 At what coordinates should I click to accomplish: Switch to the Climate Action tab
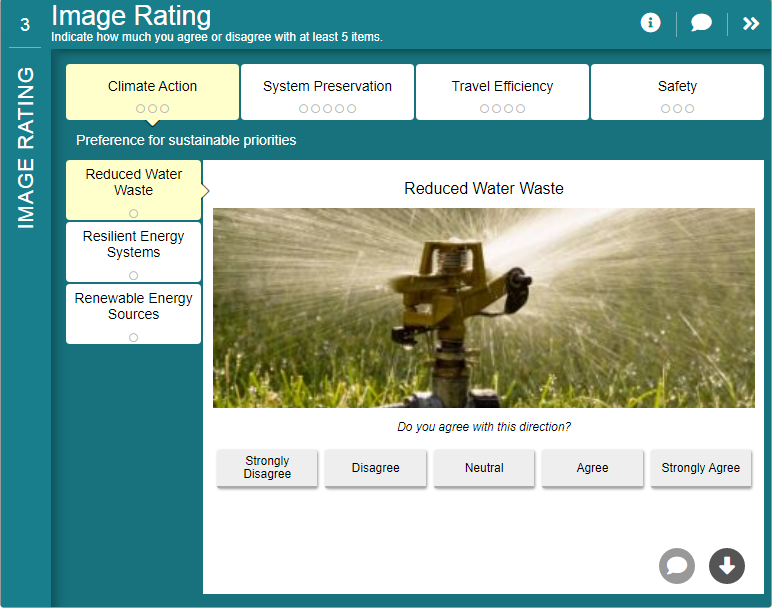click(152, 92)
